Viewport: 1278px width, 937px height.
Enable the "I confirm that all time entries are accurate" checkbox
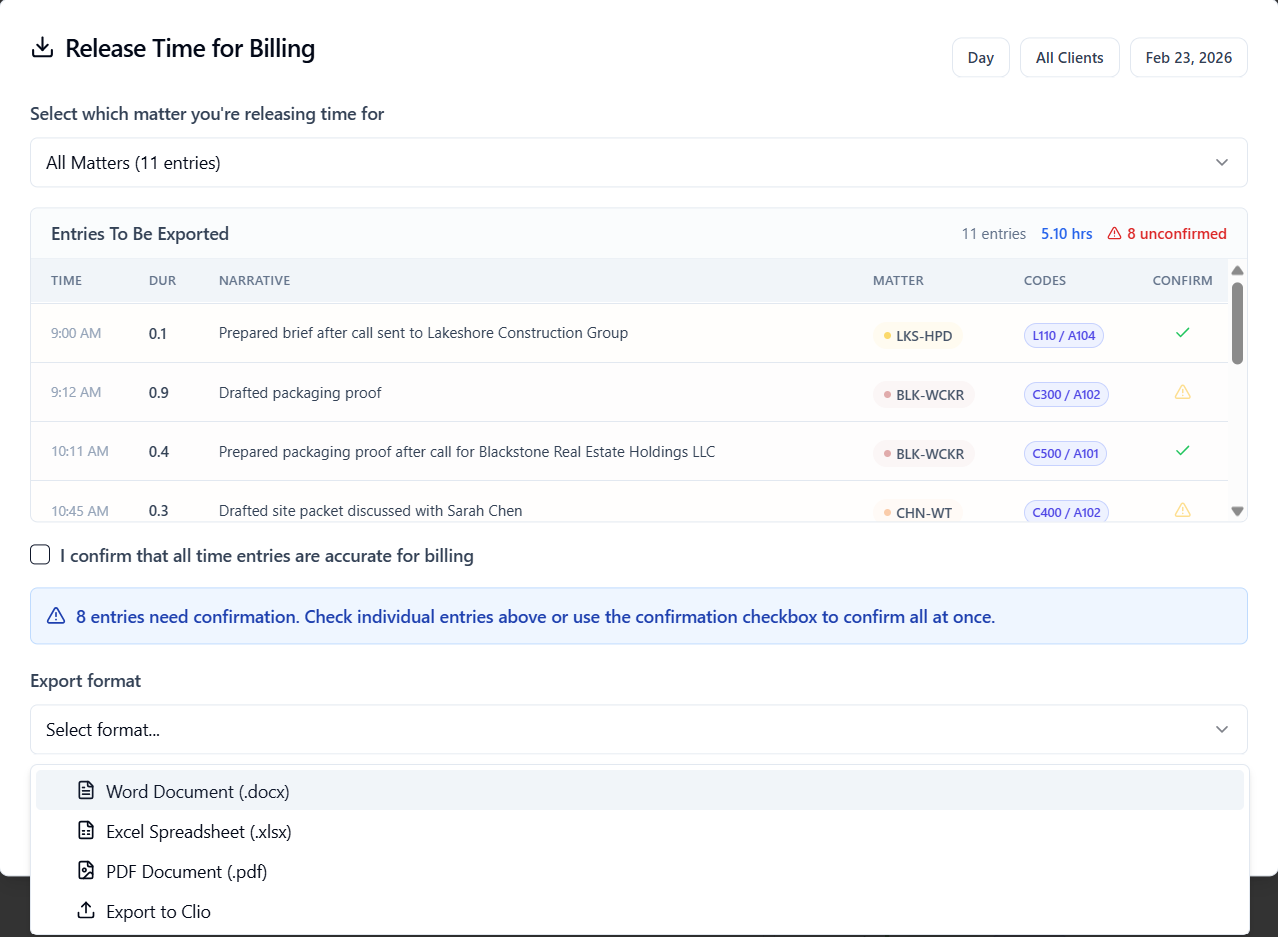tap(39, 554)
